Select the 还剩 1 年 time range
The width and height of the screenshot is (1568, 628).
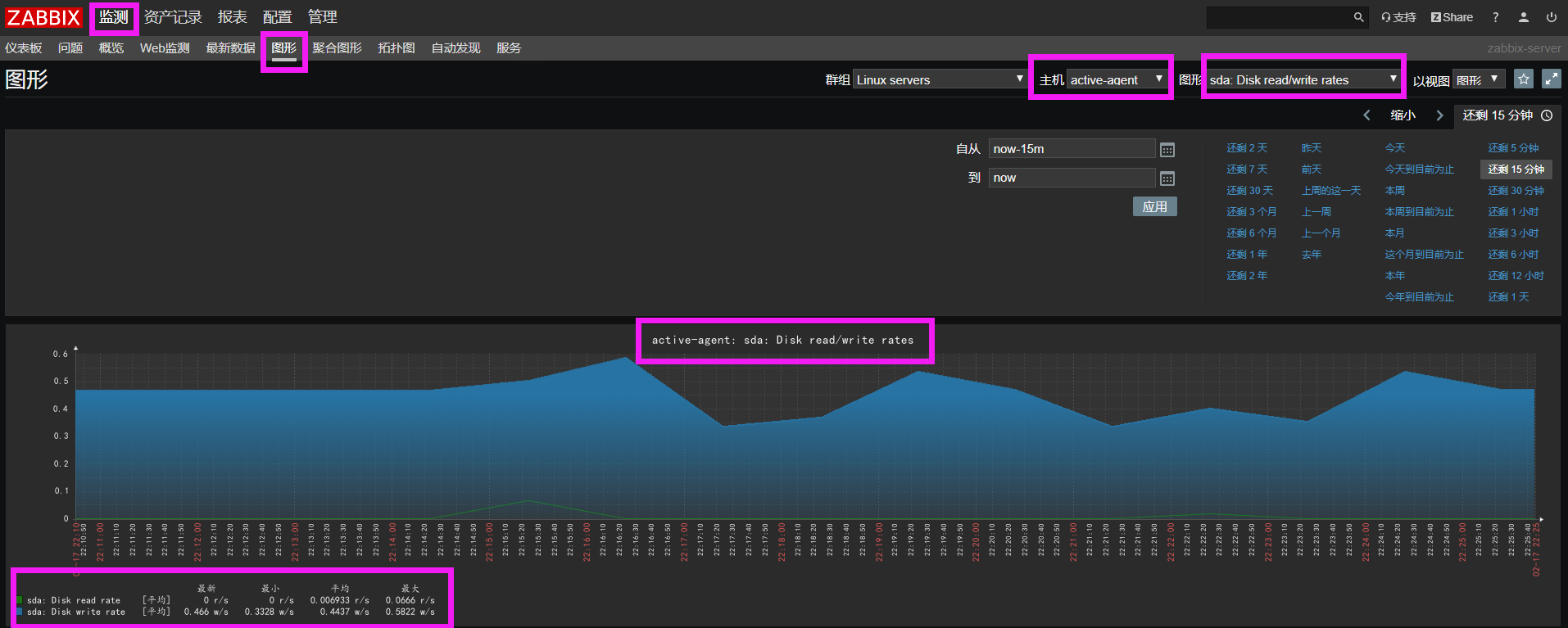[1247, 255]
